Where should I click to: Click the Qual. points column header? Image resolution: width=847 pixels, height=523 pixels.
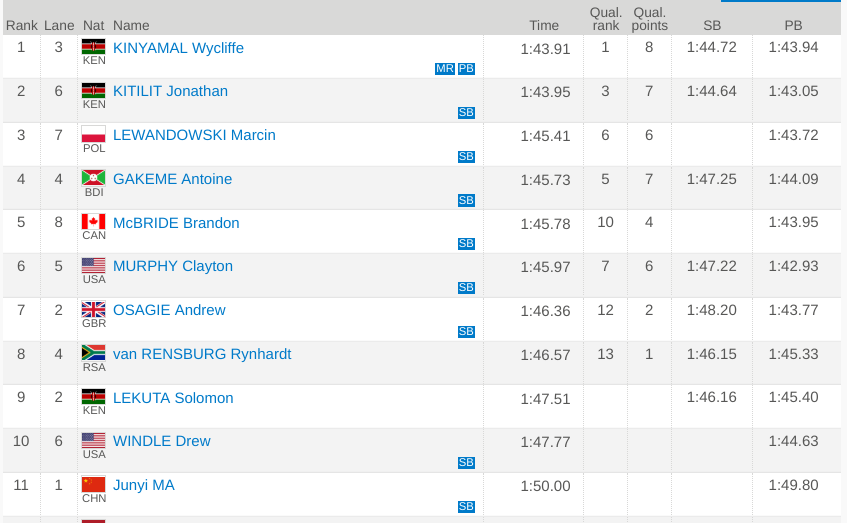[x=649, y=19]
